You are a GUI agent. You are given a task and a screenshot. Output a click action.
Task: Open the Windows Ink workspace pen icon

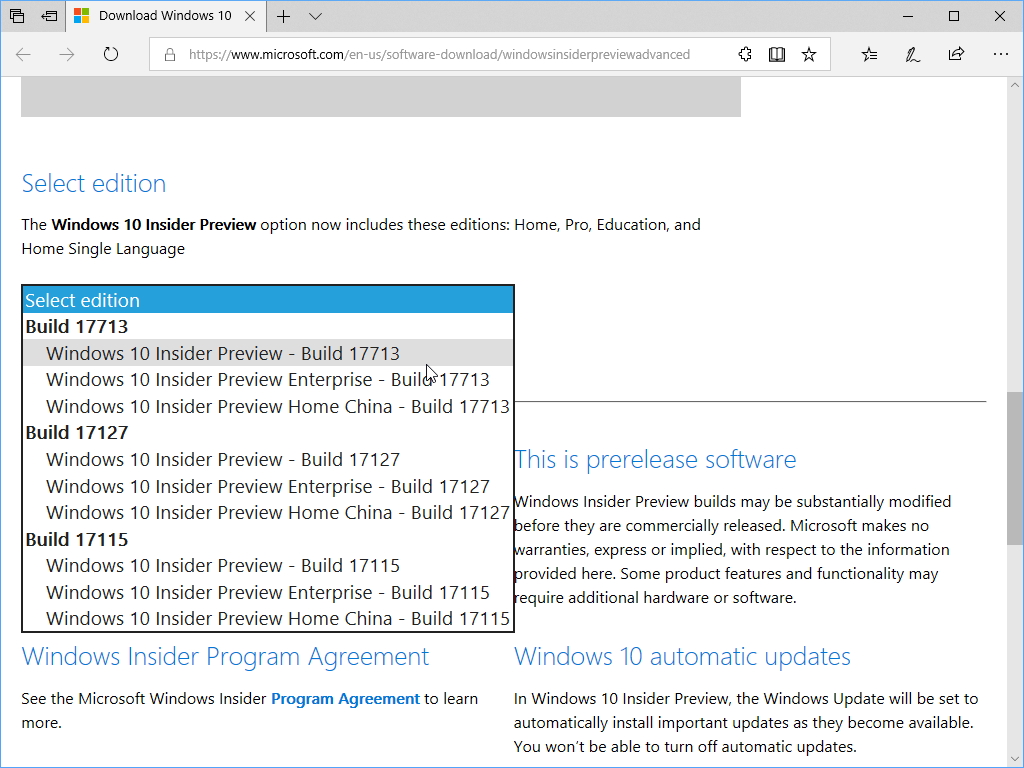pyautogui.click(x=912, y=54)
